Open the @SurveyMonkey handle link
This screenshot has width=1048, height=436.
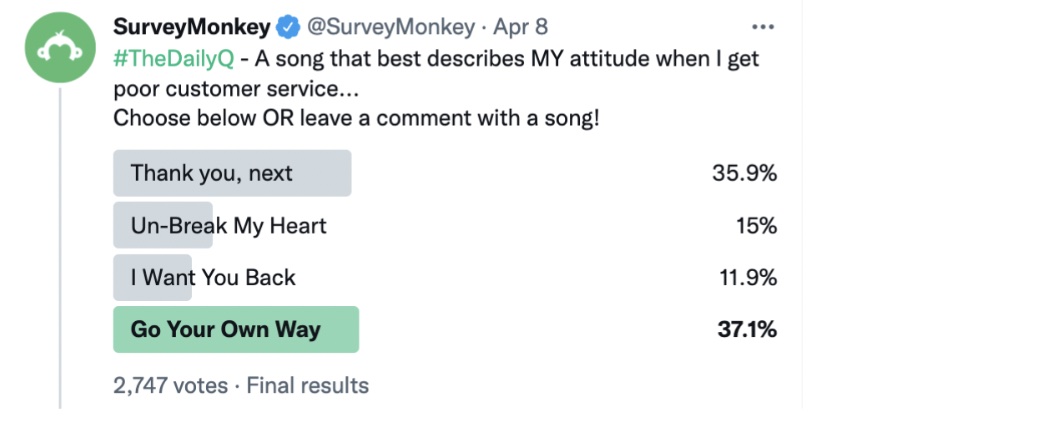(390, 27)
